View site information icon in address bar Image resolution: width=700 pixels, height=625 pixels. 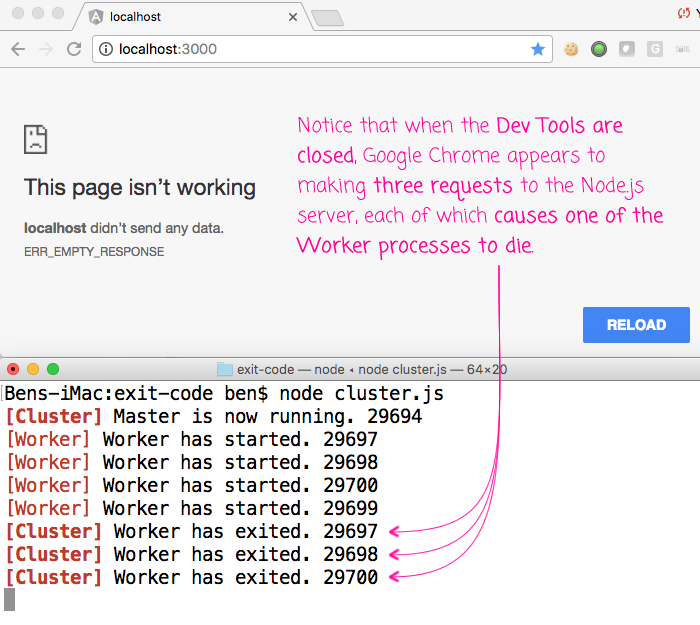(x=106, y=49)
